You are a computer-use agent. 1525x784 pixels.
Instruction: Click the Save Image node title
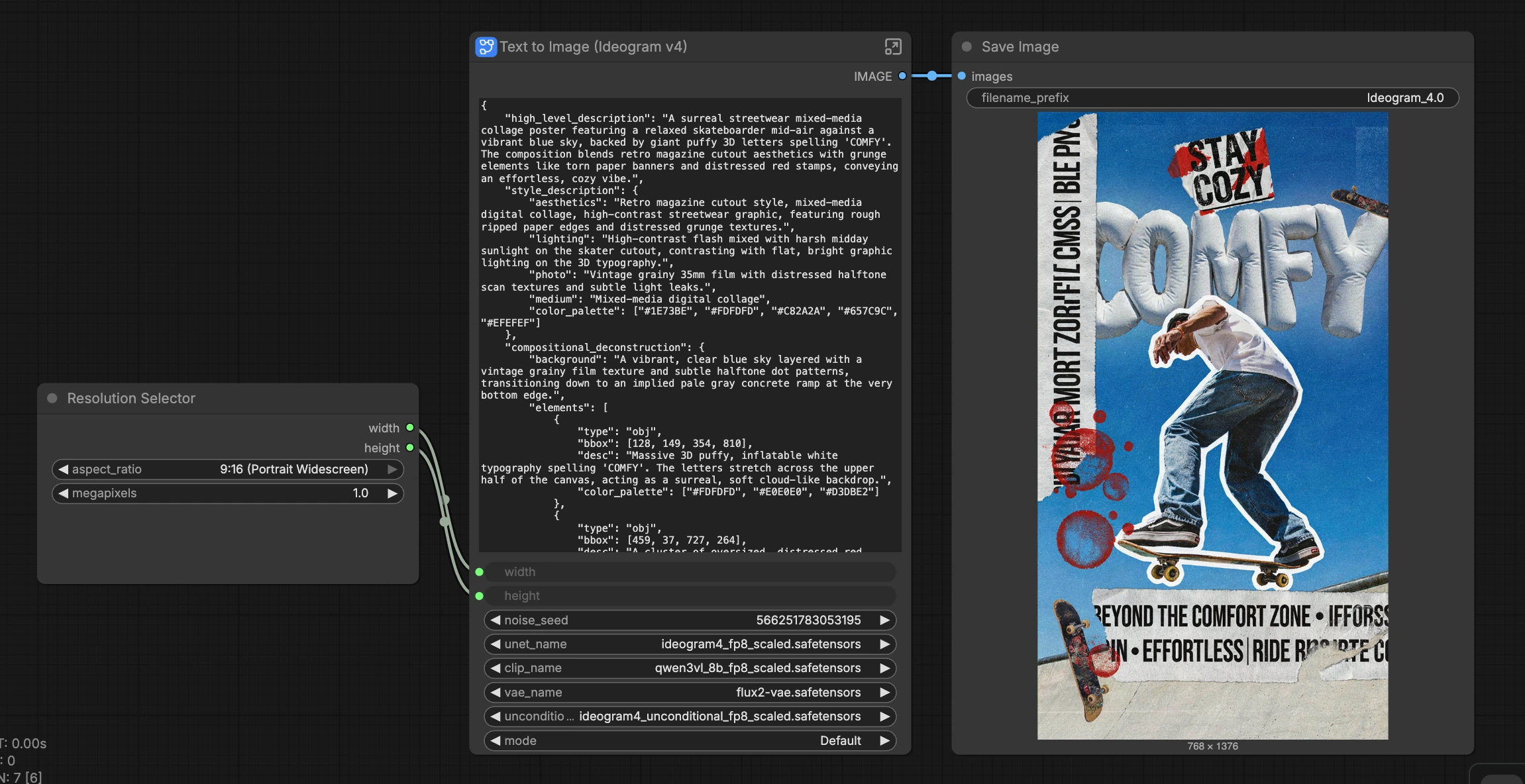click(1020, 47)
